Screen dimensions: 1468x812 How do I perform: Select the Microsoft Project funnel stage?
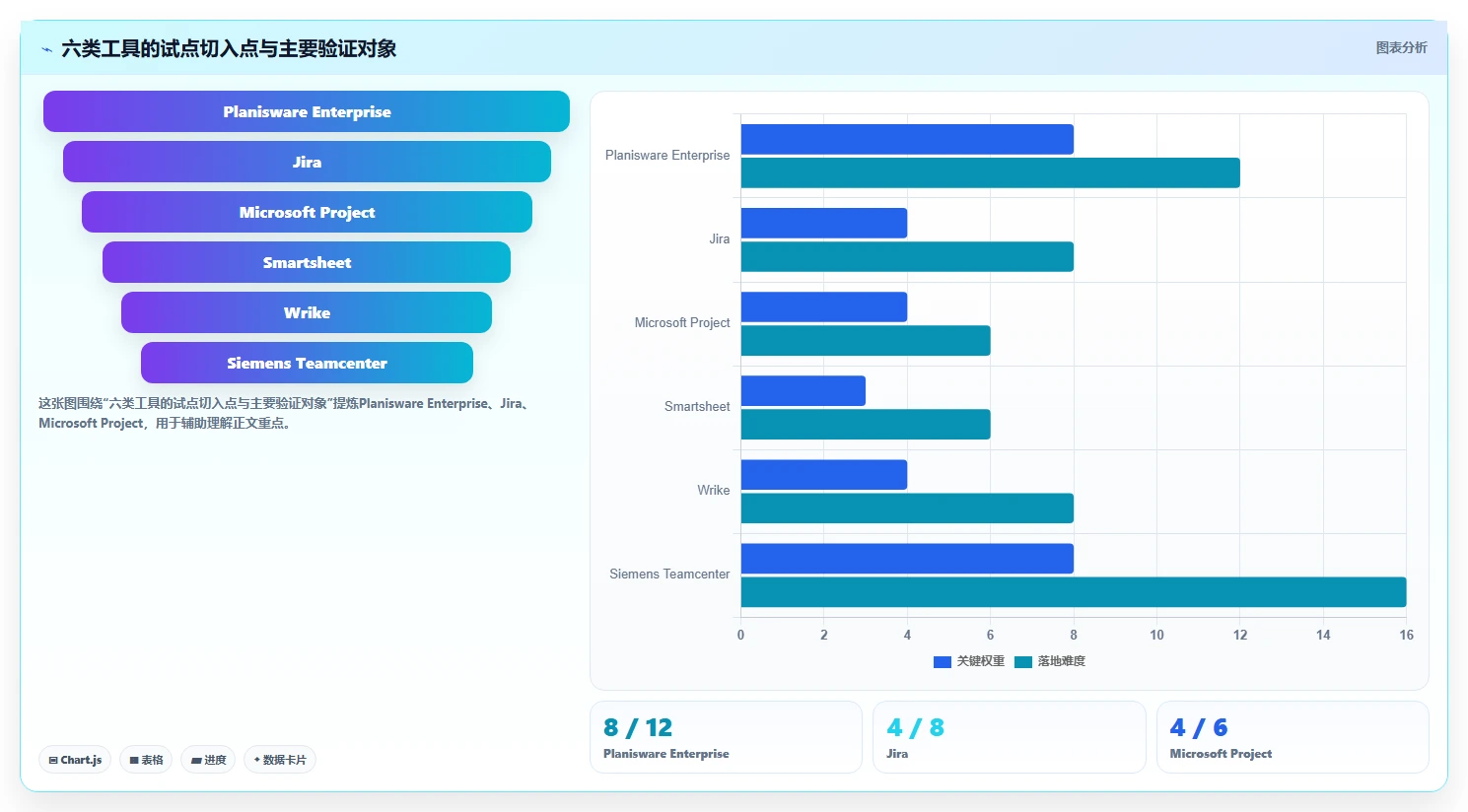[x=307, y=212]
